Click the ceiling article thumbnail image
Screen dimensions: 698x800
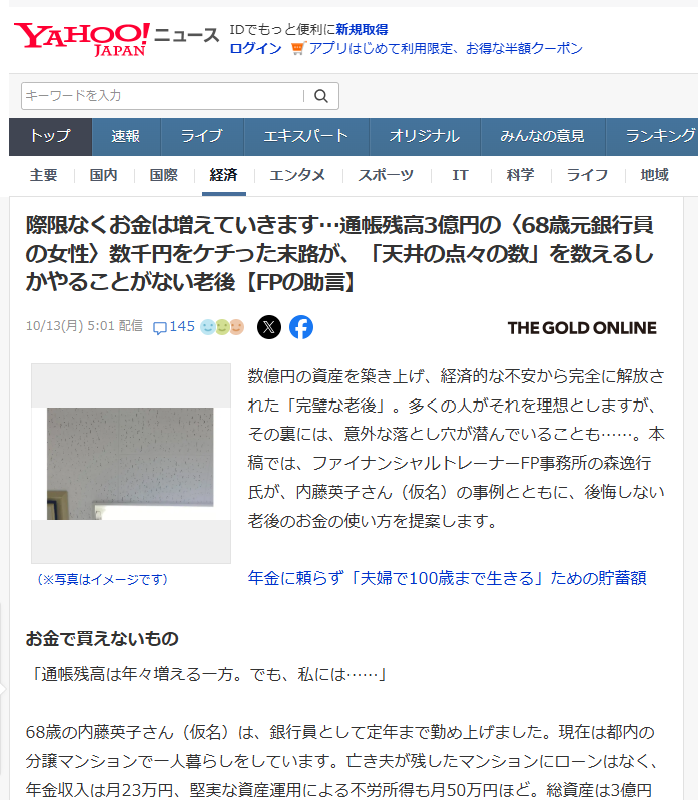(130, 463)
